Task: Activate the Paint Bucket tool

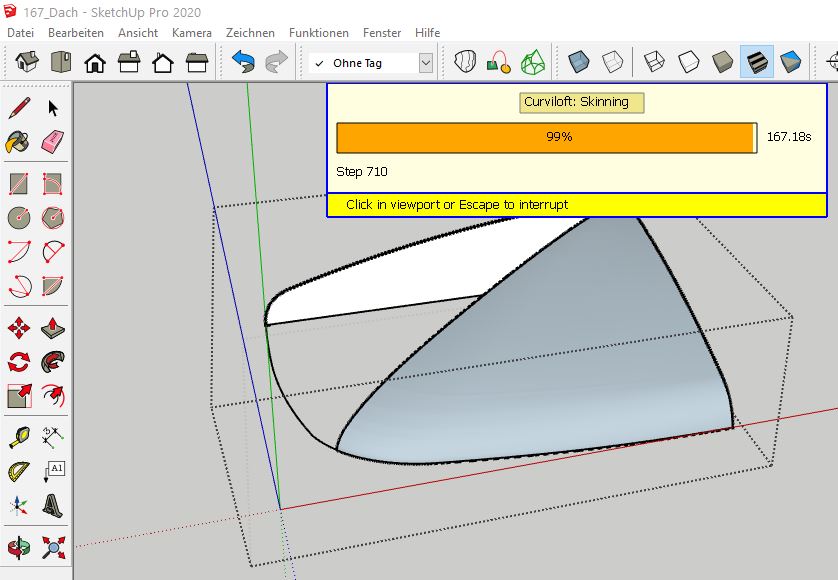Action: [x=19, y=142]
